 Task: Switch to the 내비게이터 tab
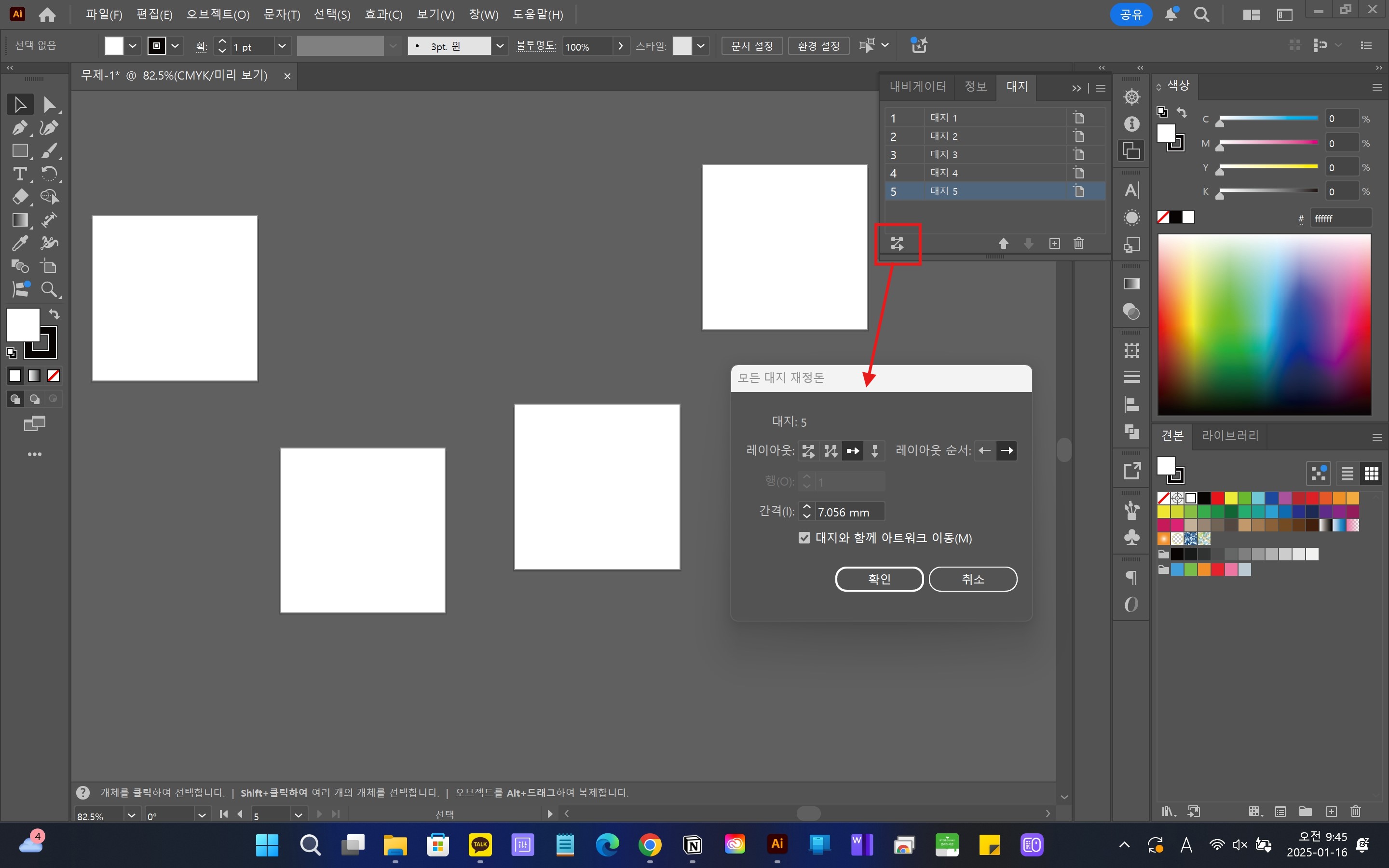click(917, 87)
